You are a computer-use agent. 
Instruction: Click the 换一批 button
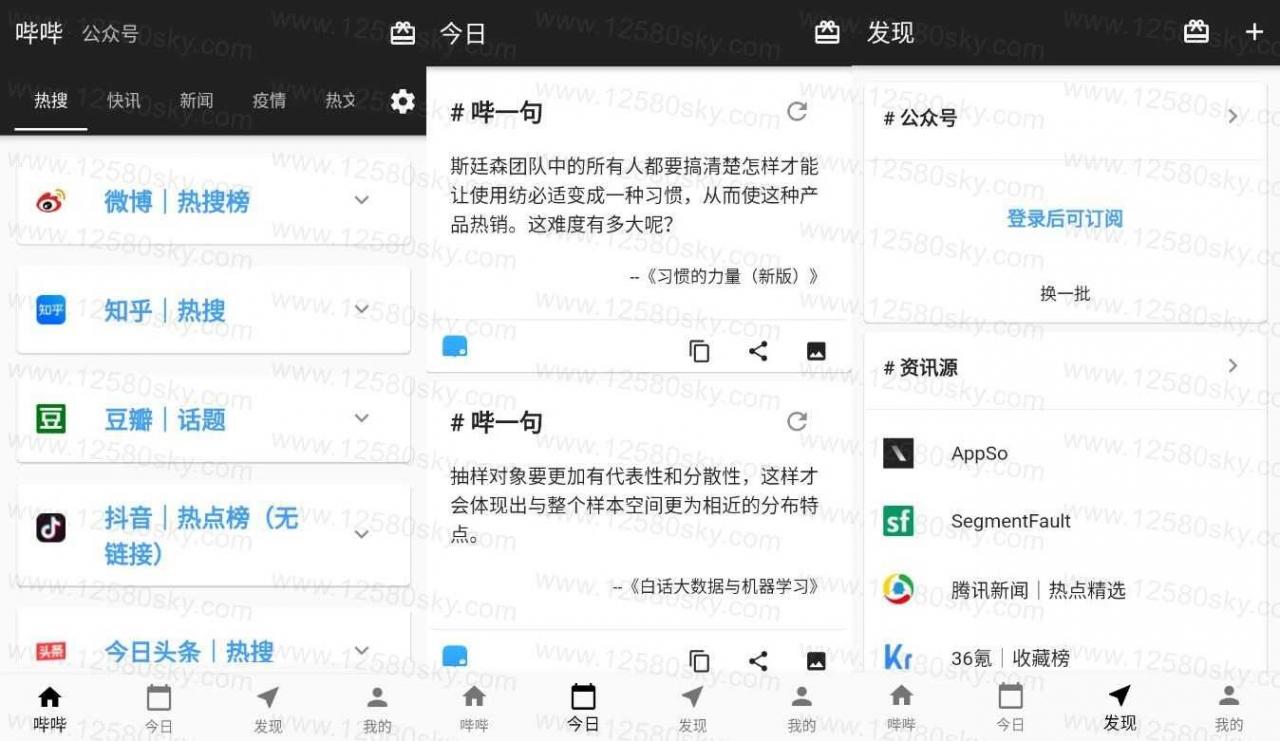click(x=1065, y=294)
